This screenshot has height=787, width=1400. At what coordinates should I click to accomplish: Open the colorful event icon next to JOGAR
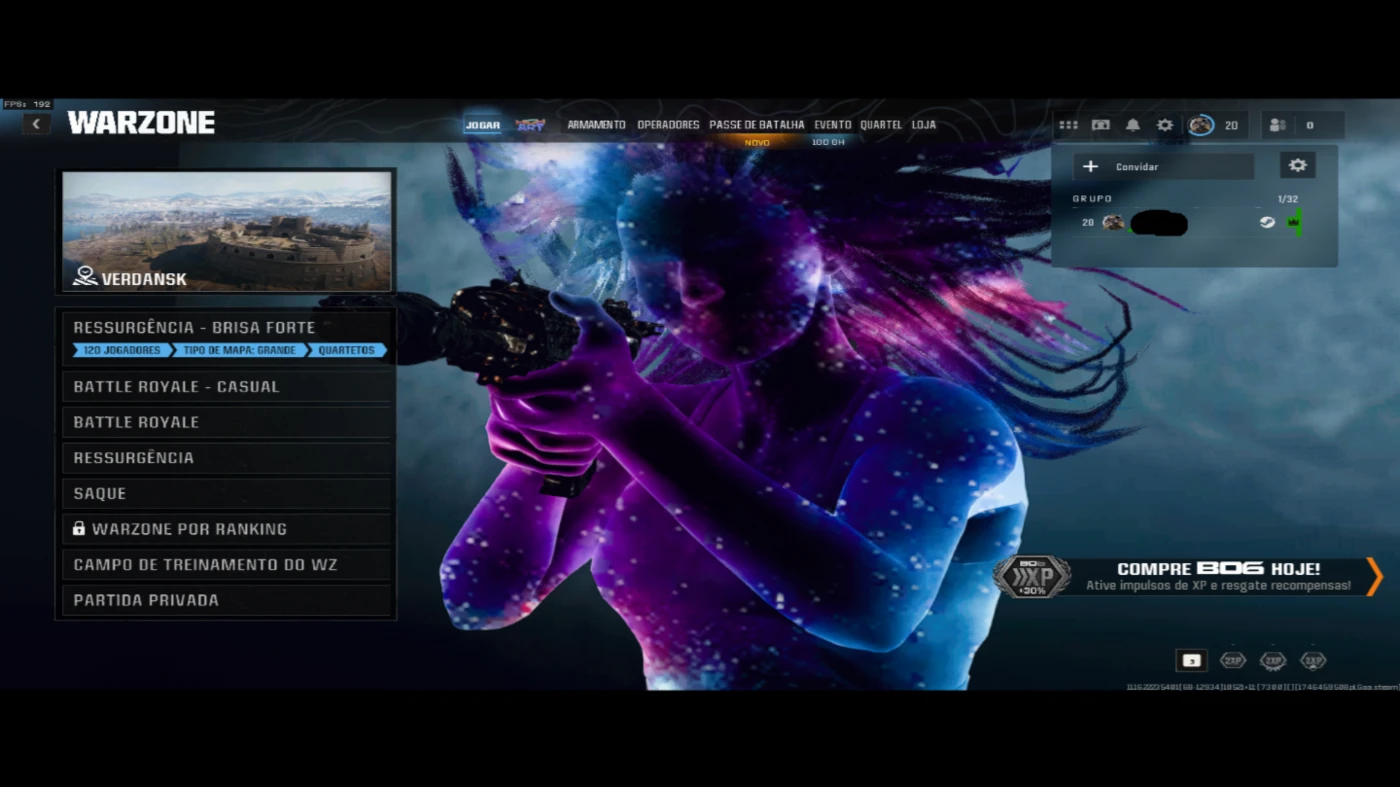tap(530, 125)
